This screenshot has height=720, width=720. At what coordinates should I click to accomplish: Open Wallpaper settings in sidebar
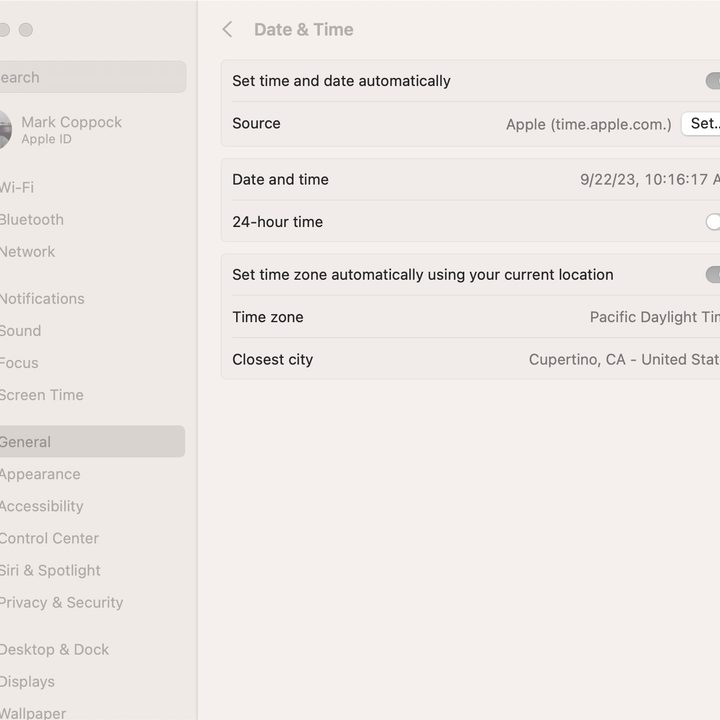click(x=33, y=713)
